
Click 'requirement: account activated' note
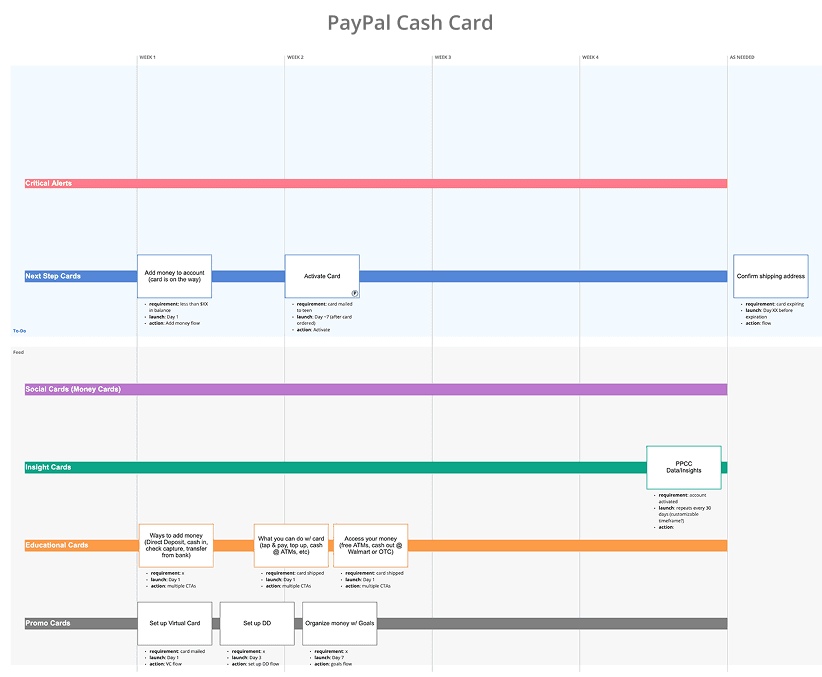click(x=683, y=498)
